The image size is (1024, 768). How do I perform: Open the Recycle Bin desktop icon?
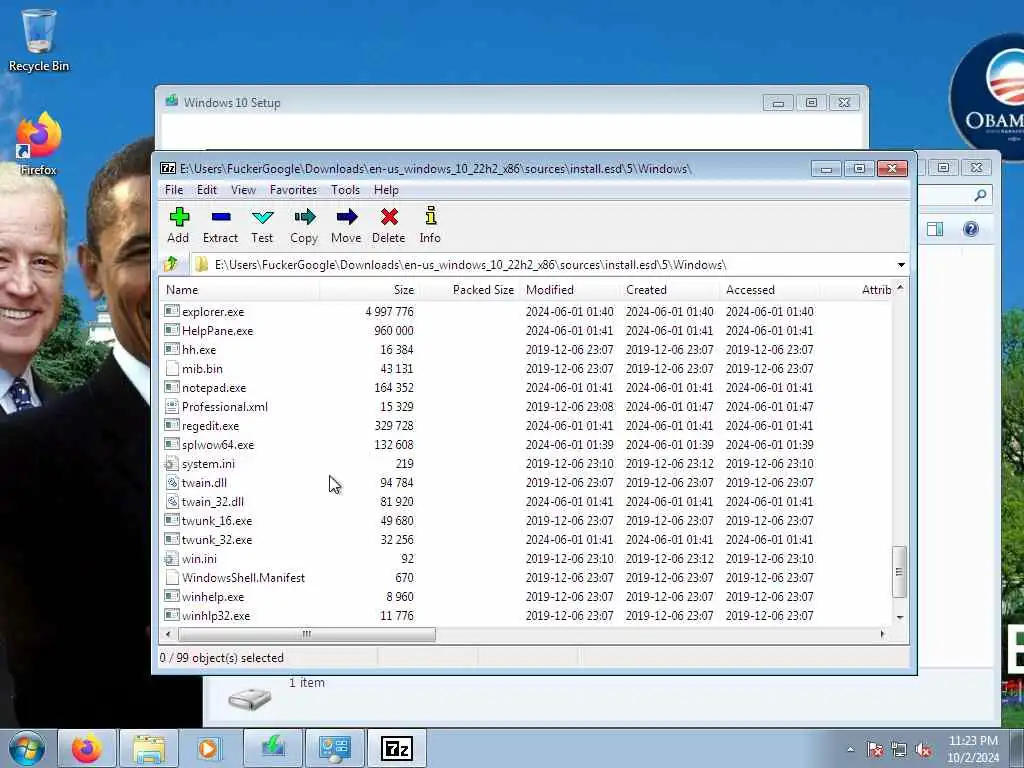[x=39, y=39]
